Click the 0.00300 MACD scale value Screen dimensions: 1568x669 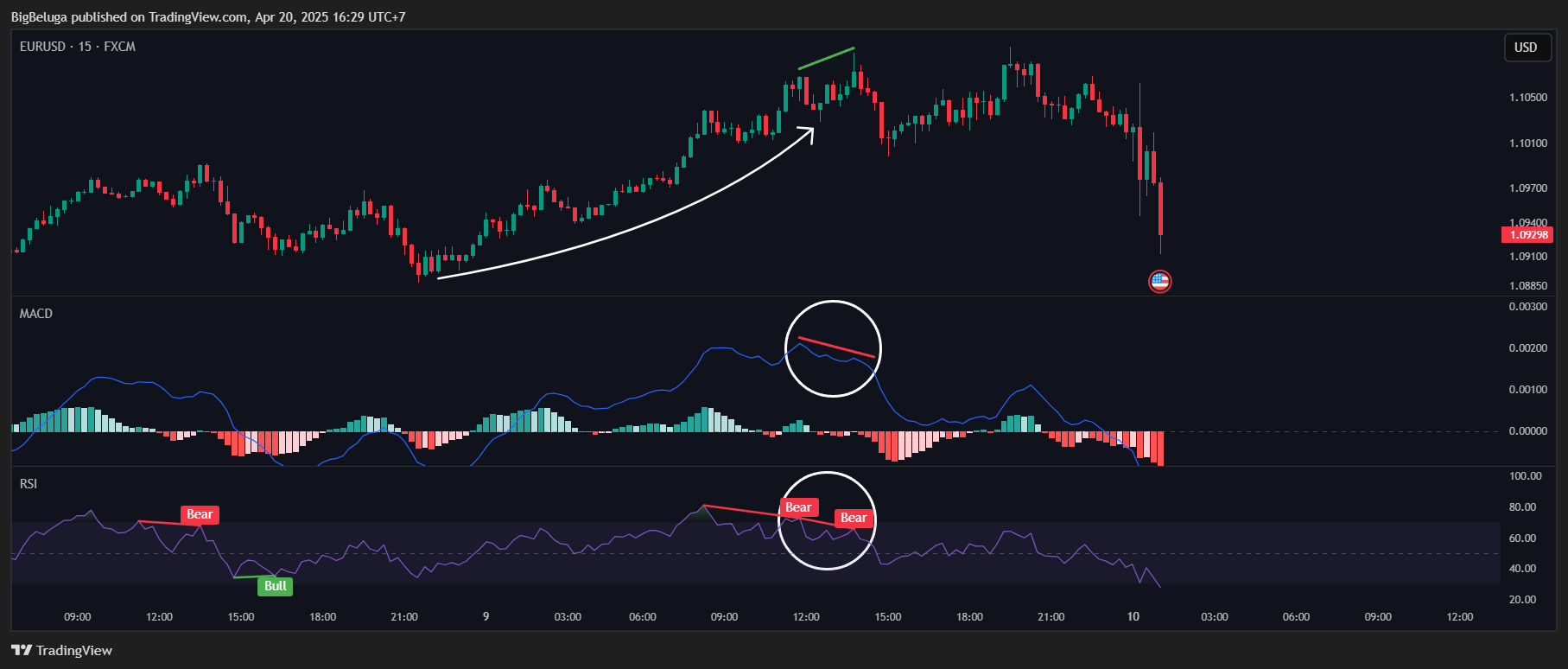point(1528,307)
